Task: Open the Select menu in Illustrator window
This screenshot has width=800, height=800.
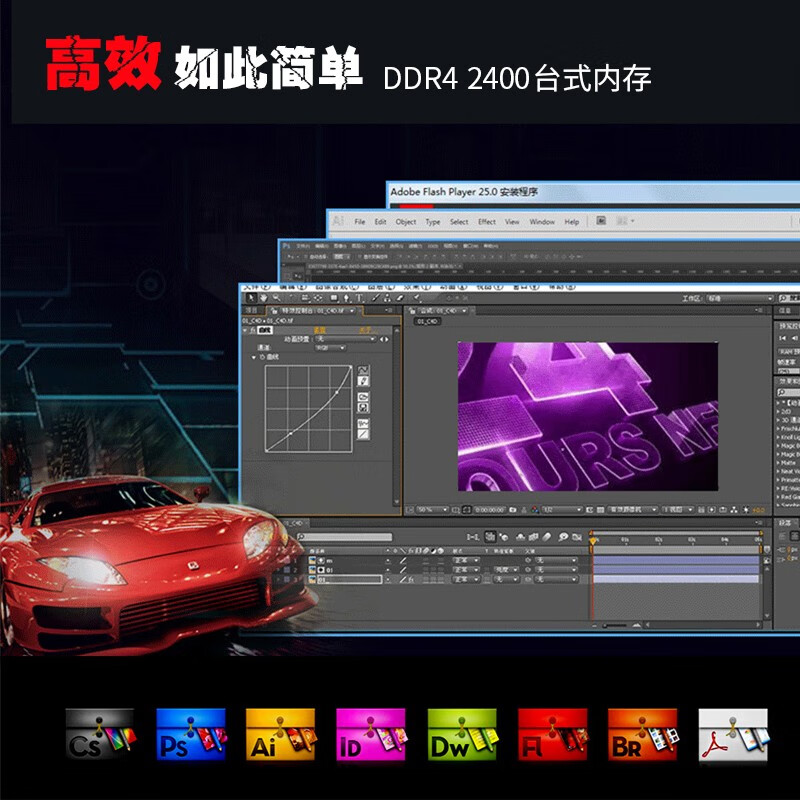Action: [459, 221]
